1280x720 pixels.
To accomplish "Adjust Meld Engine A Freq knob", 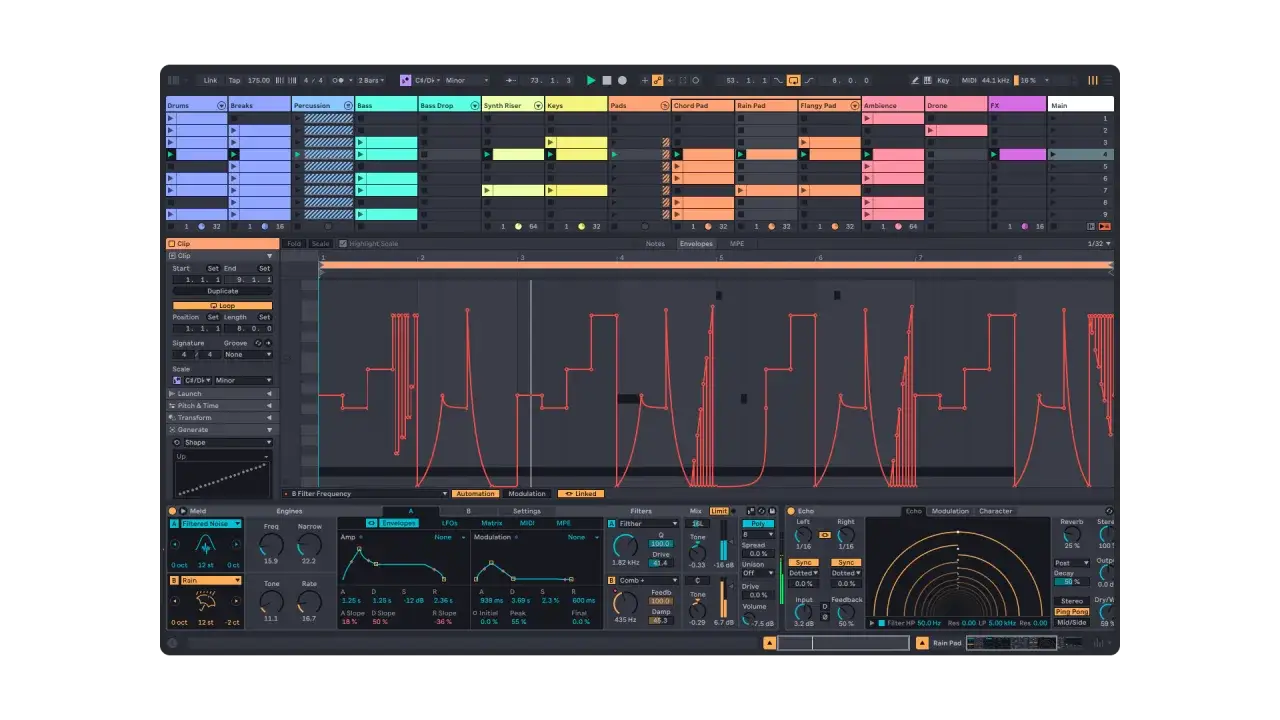I will (271, 544).
